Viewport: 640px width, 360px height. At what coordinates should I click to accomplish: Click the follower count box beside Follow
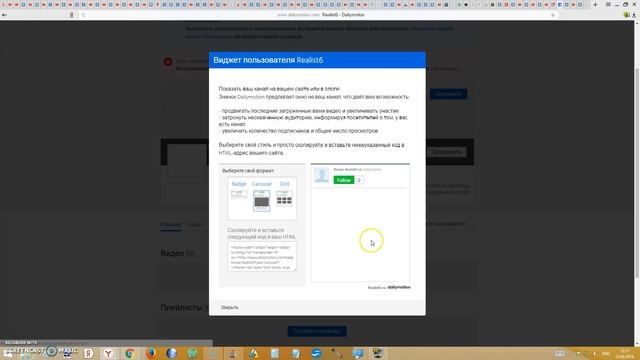point(359,180)
